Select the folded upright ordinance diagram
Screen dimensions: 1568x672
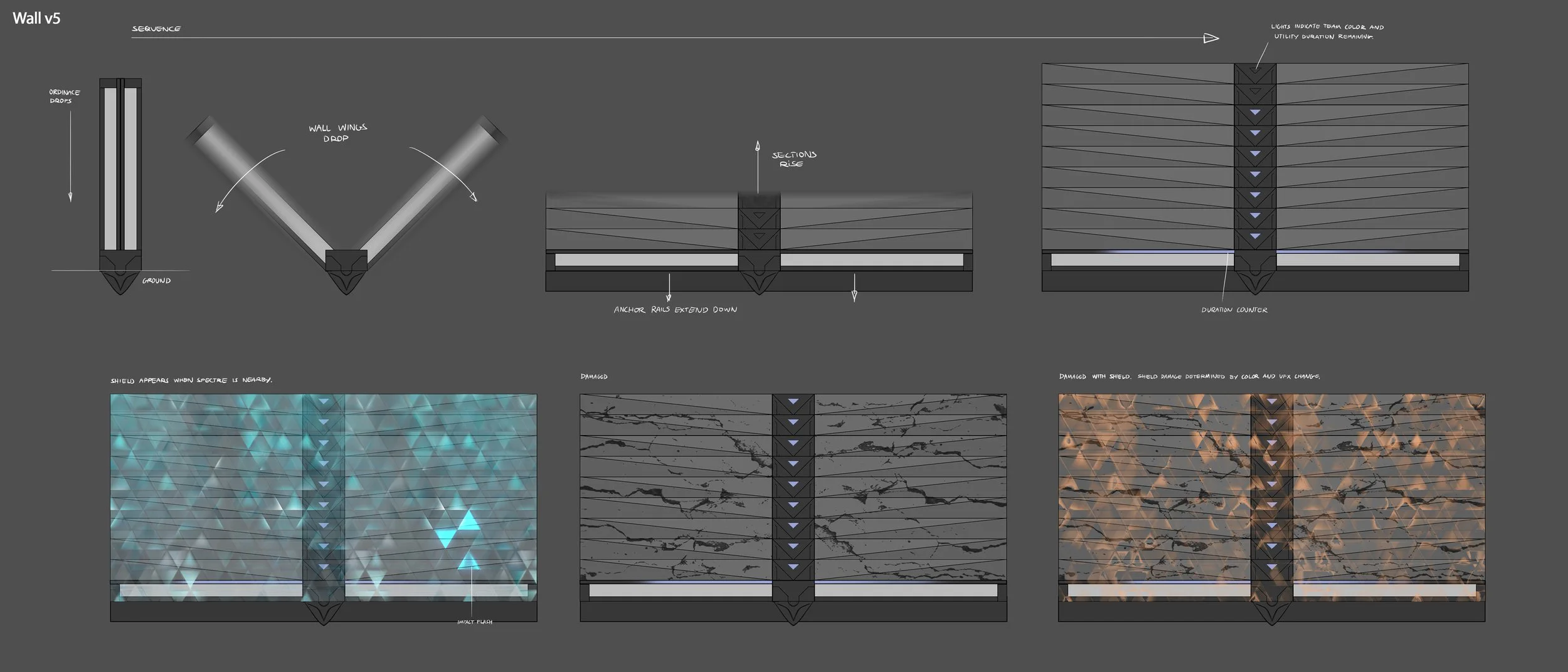pos(120,186)
